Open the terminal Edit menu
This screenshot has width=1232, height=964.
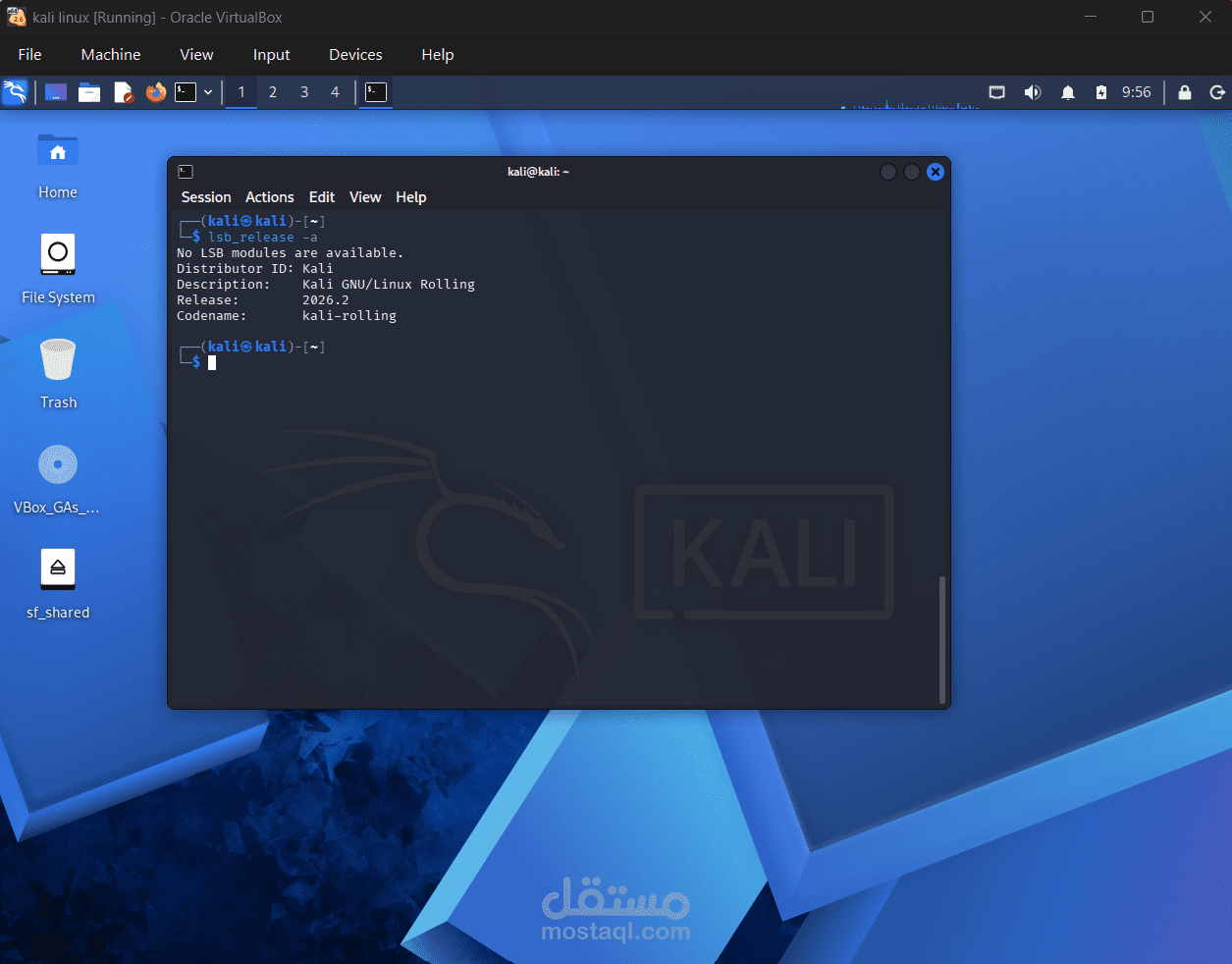pos(322,197)
